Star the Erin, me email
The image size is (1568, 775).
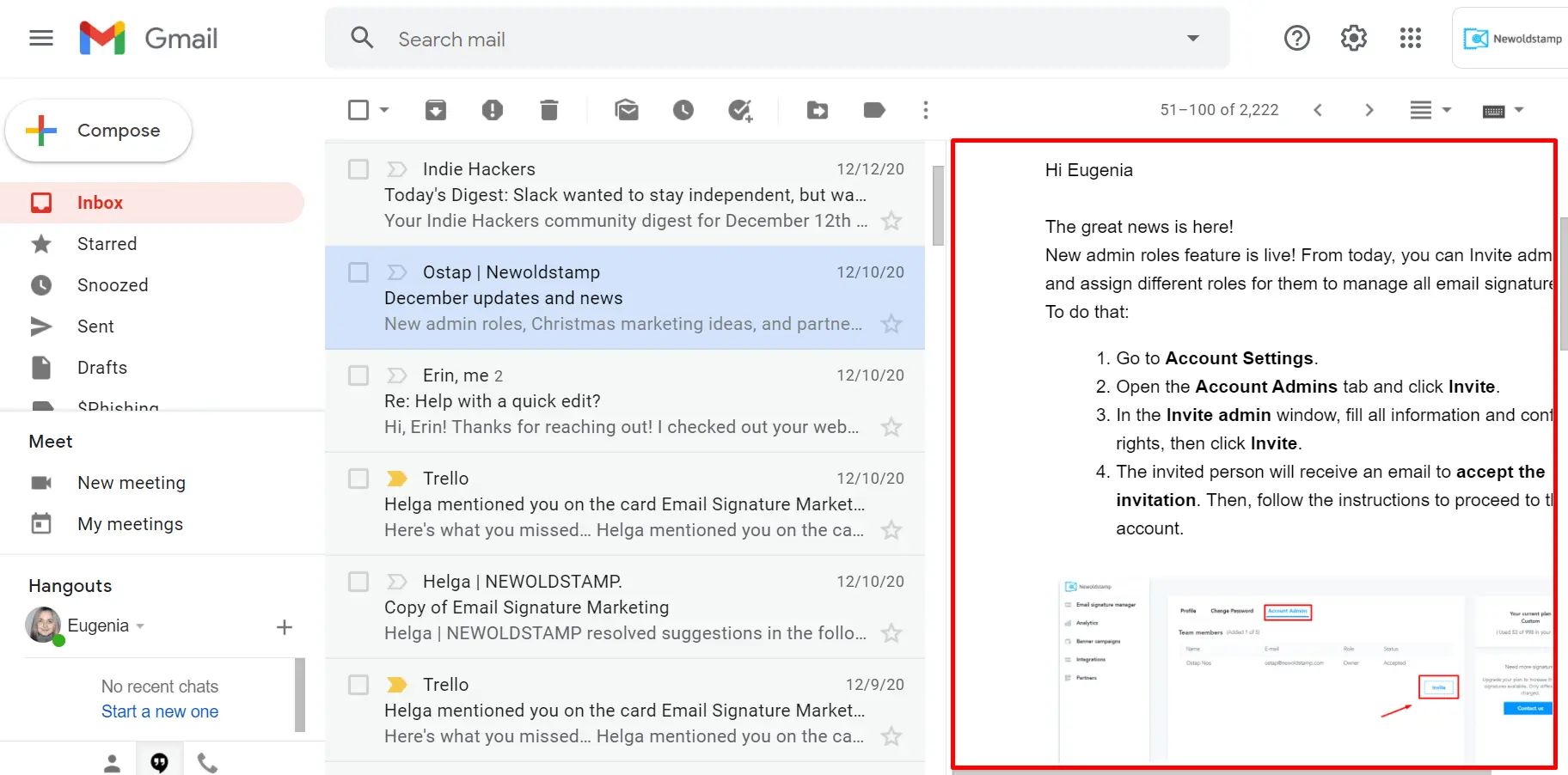coord(891,427)
